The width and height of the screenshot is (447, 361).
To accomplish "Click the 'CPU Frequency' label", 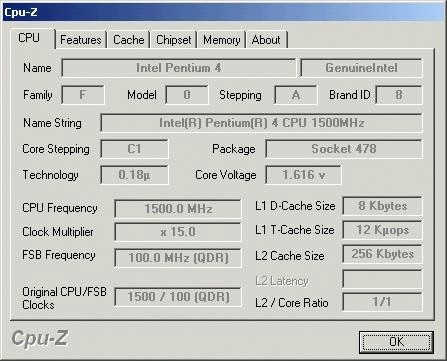I will (x=60, y=208).
